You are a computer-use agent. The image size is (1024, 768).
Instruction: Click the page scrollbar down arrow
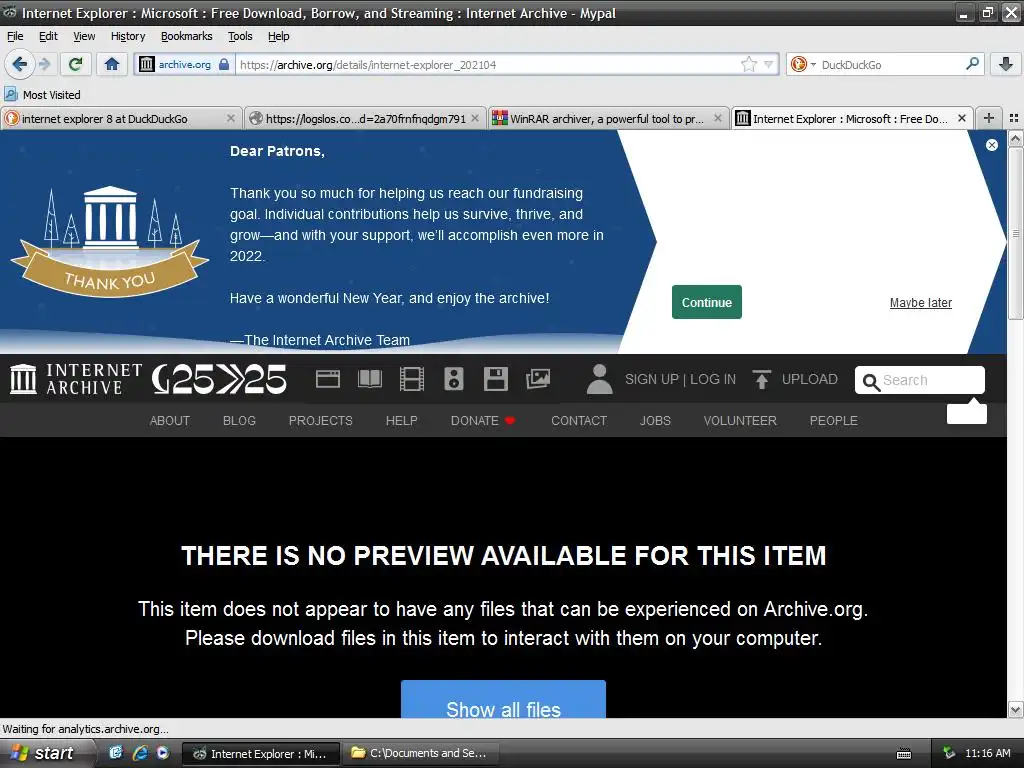(x=1015, y=709)
